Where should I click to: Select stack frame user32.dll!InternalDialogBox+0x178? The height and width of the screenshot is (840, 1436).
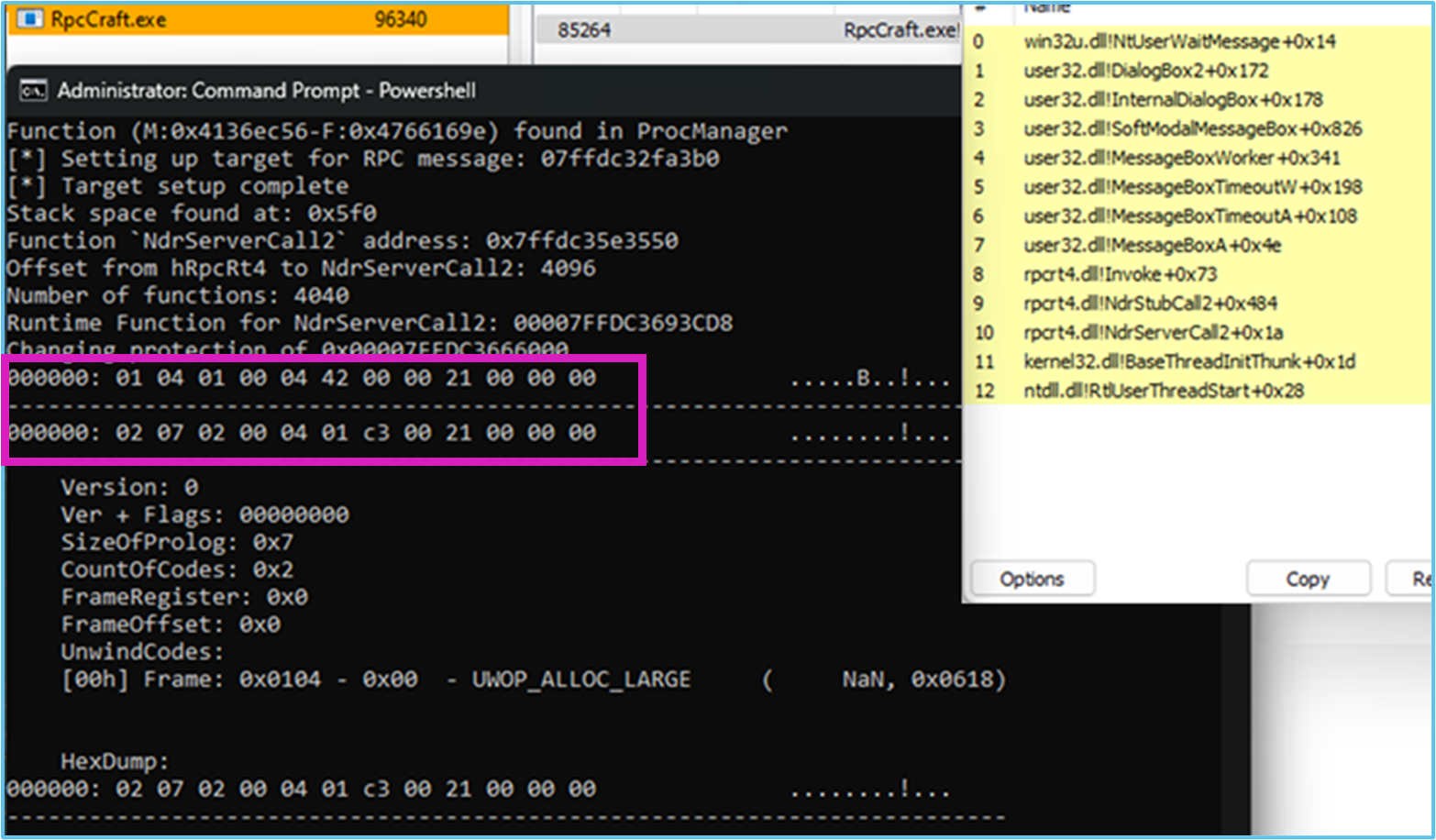(x=1173, y=100)
